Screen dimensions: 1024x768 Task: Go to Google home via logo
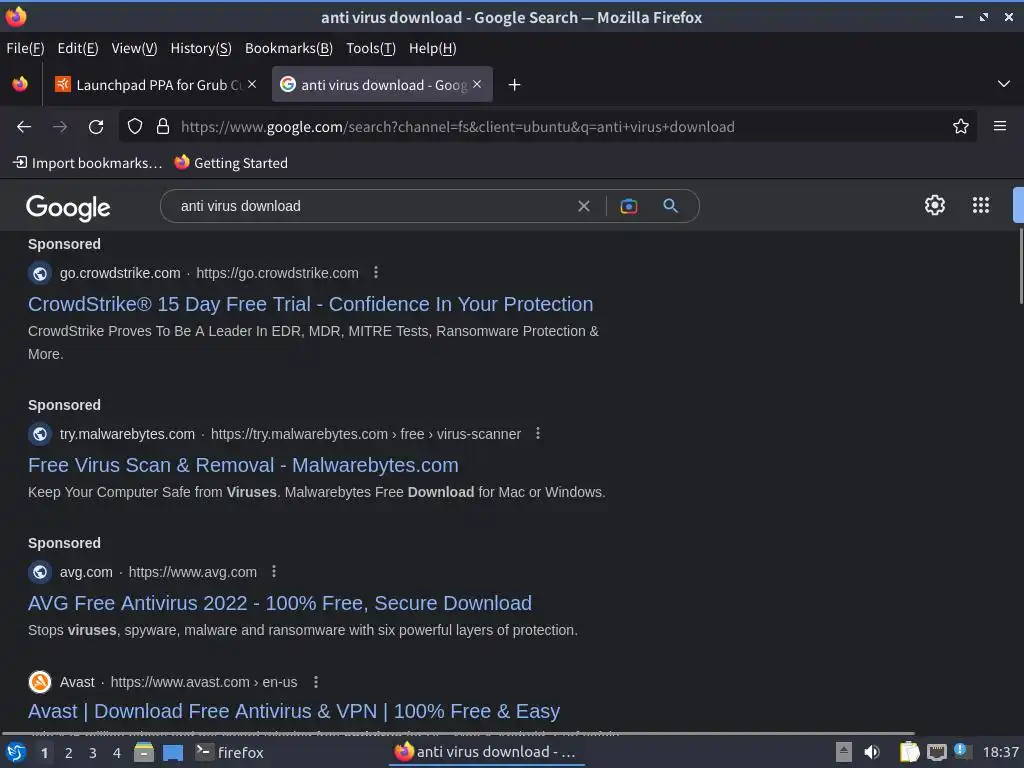point(68,208)
